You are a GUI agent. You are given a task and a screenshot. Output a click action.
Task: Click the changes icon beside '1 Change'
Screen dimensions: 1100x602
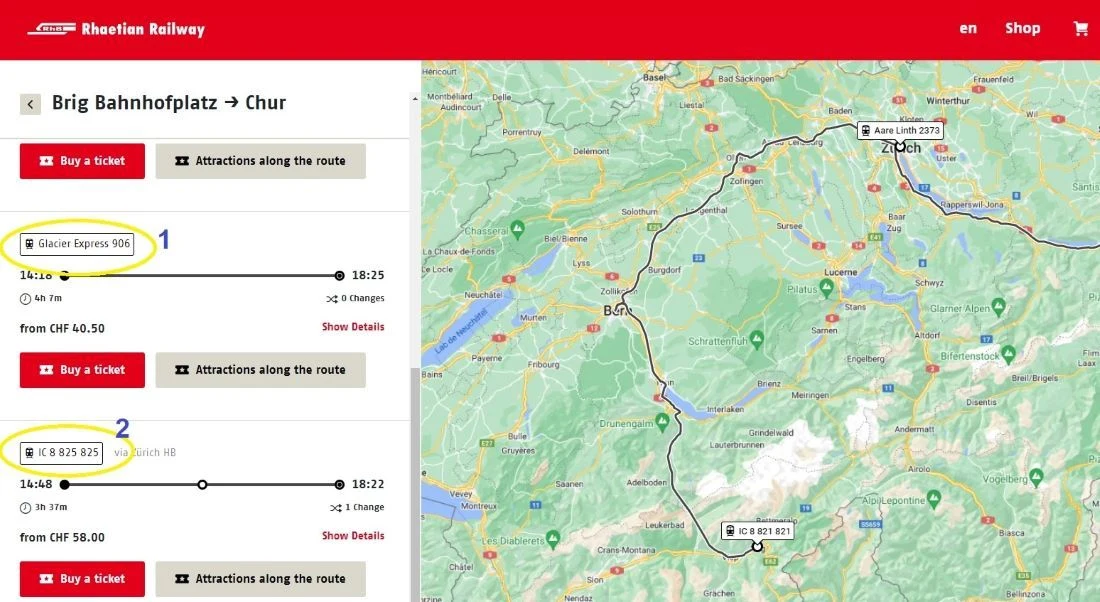pyautogui.click(x=336, y=508)
